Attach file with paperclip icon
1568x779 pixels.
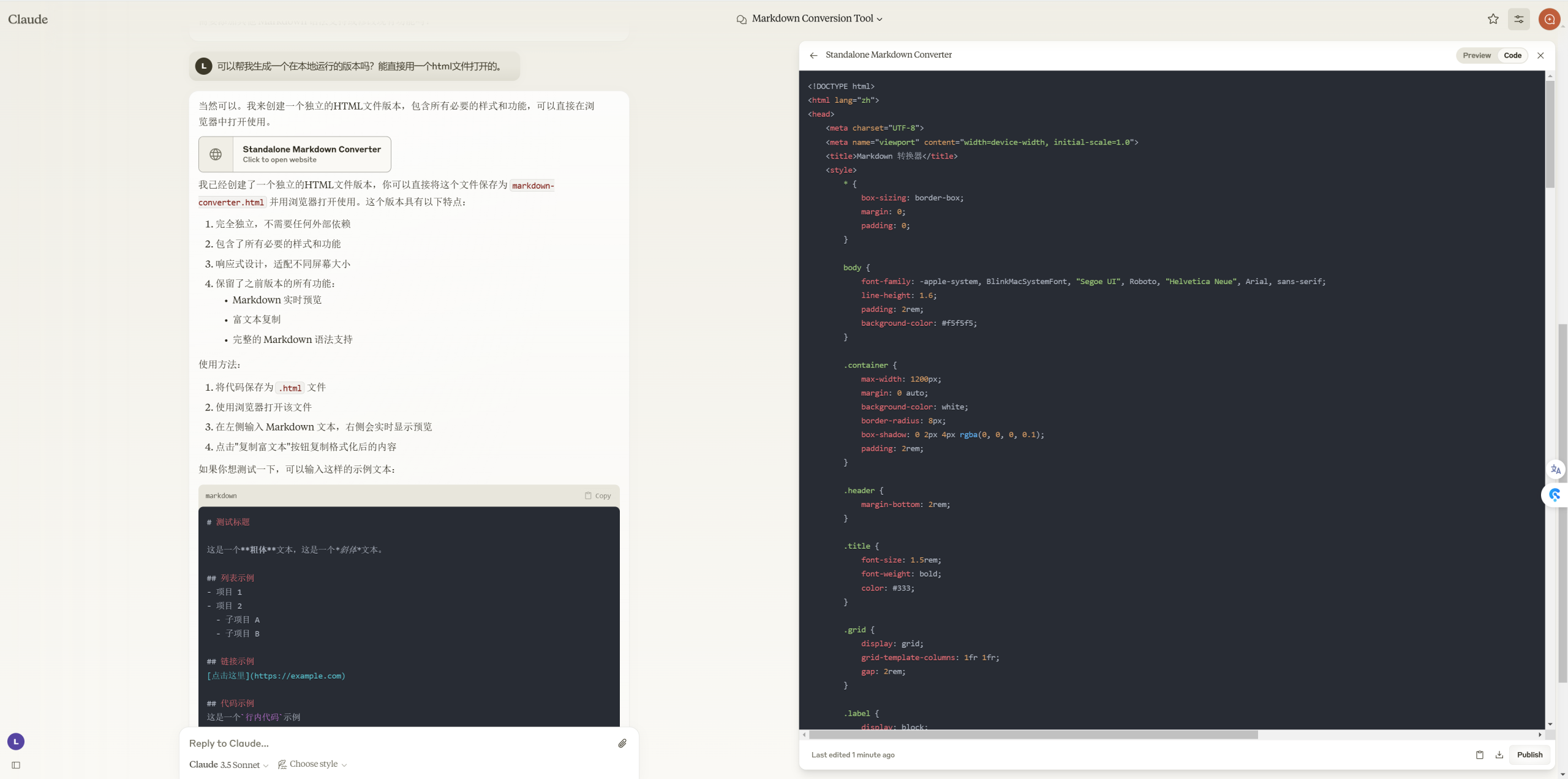pyautogui.click(x=622, y=743)
